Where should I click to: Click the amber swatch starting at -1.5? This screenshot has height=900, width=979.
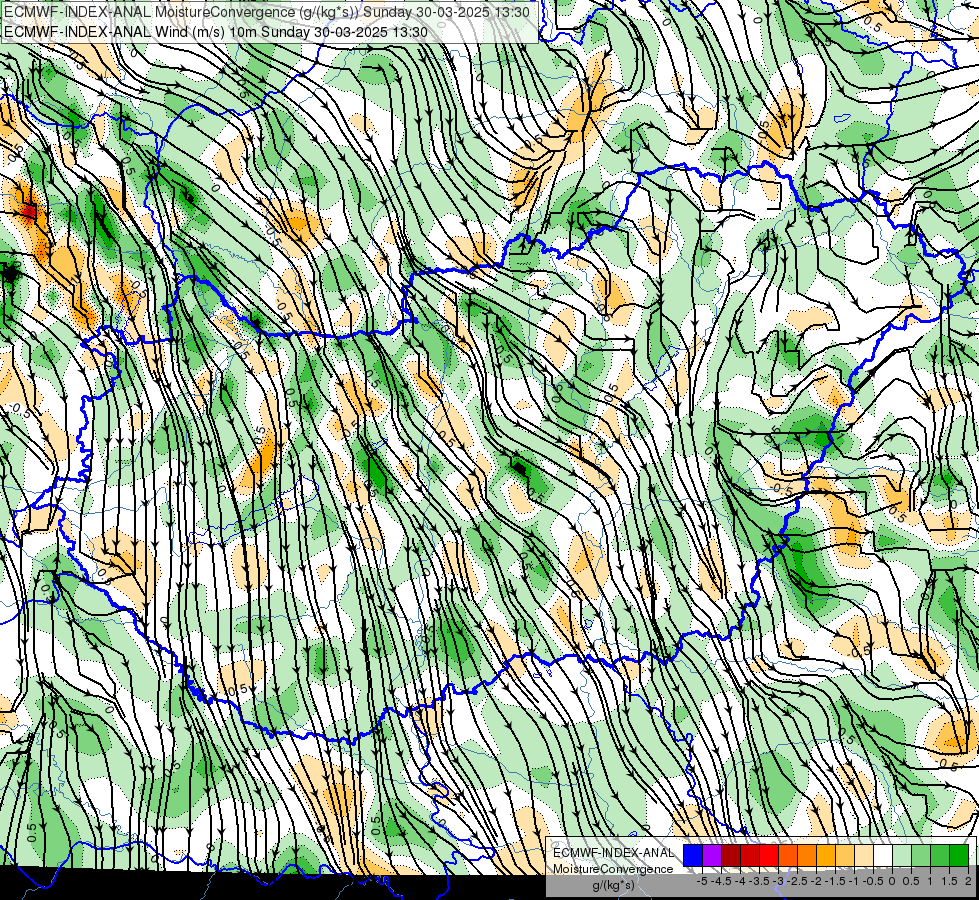(x=826, y=856)
